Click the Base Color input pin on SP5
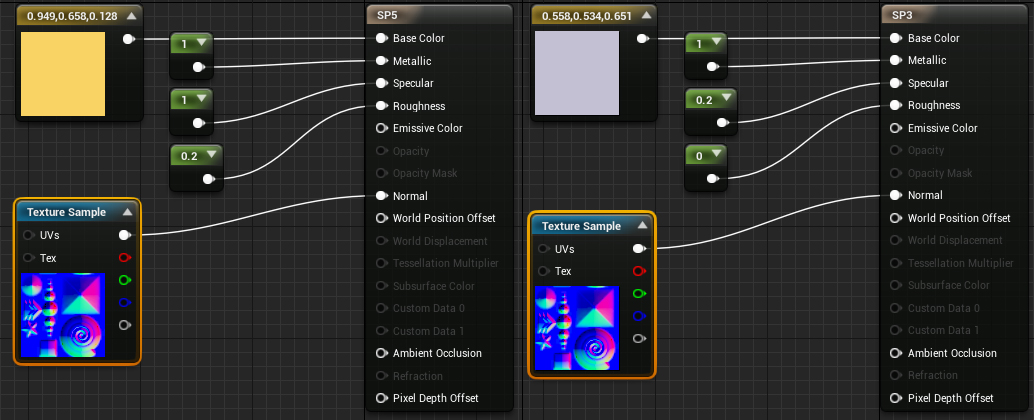 click(x=382, y=38)
